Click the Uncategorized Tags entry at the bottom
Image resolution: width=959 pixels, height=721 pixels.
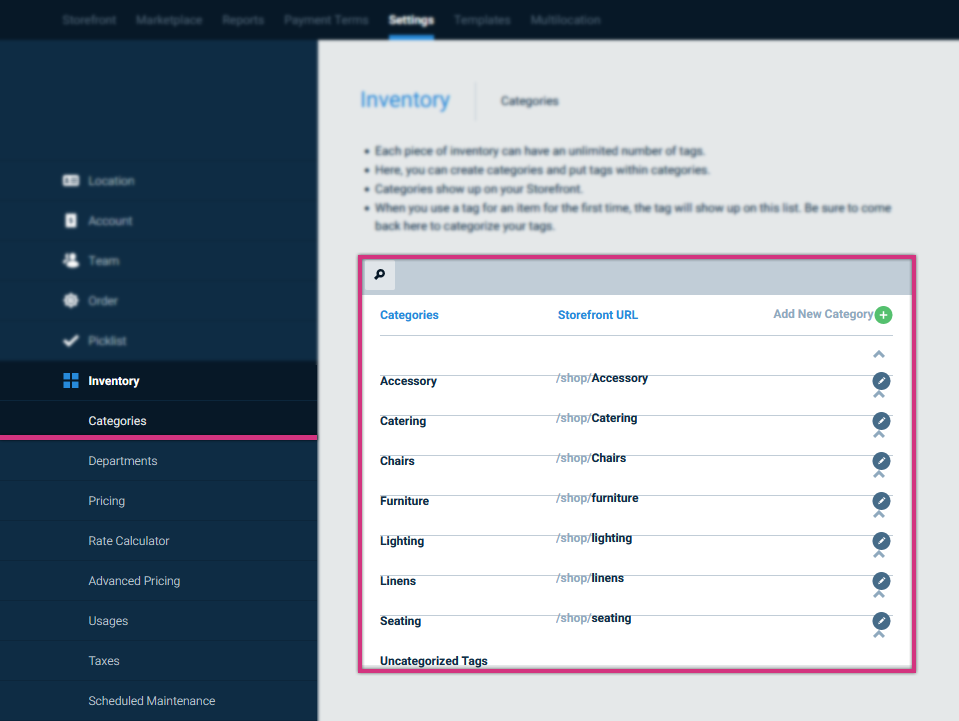pyautogui.click(x=433, y=660)
